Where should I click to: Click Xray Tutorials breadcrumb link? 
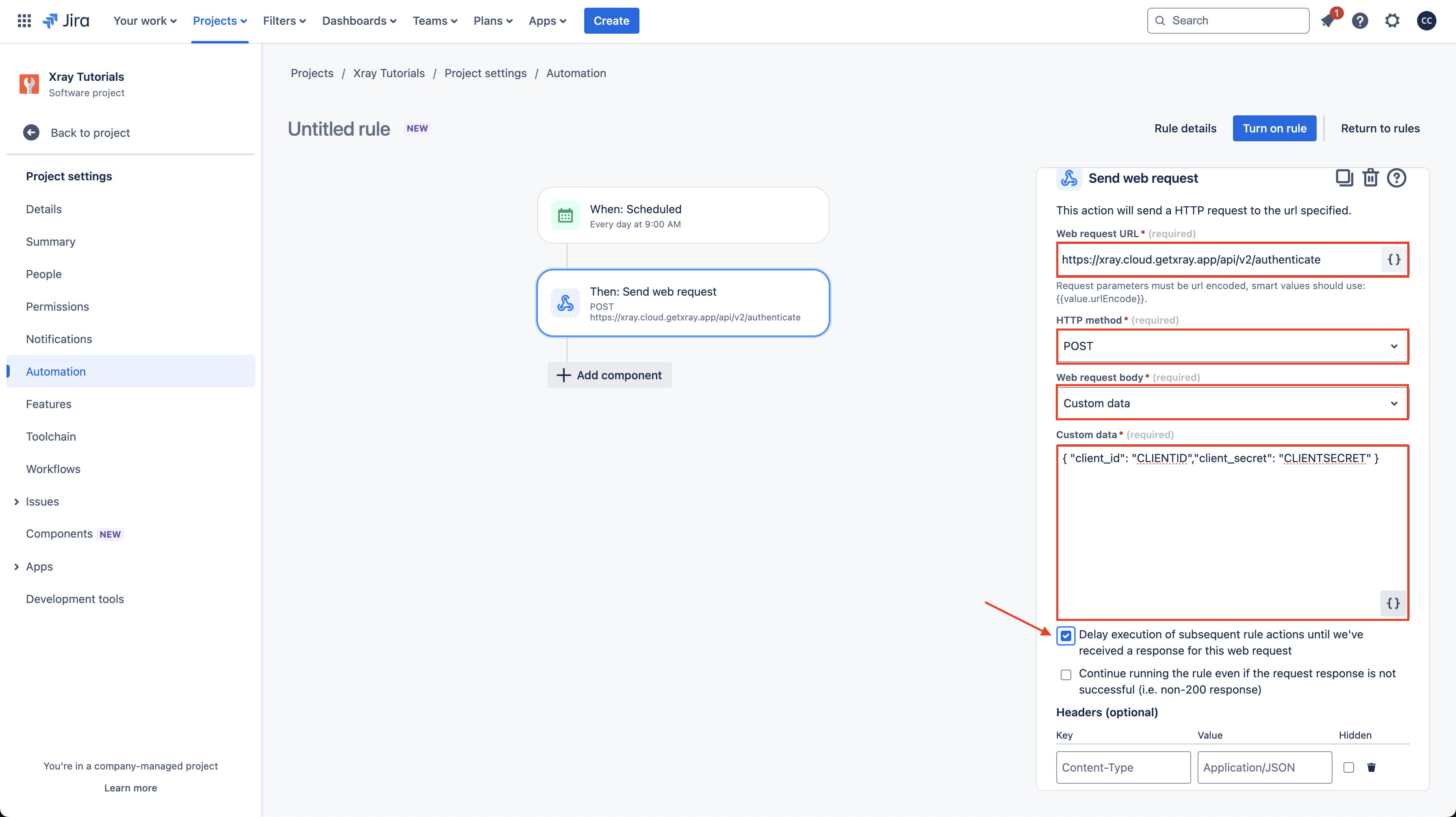coord(389,73)
